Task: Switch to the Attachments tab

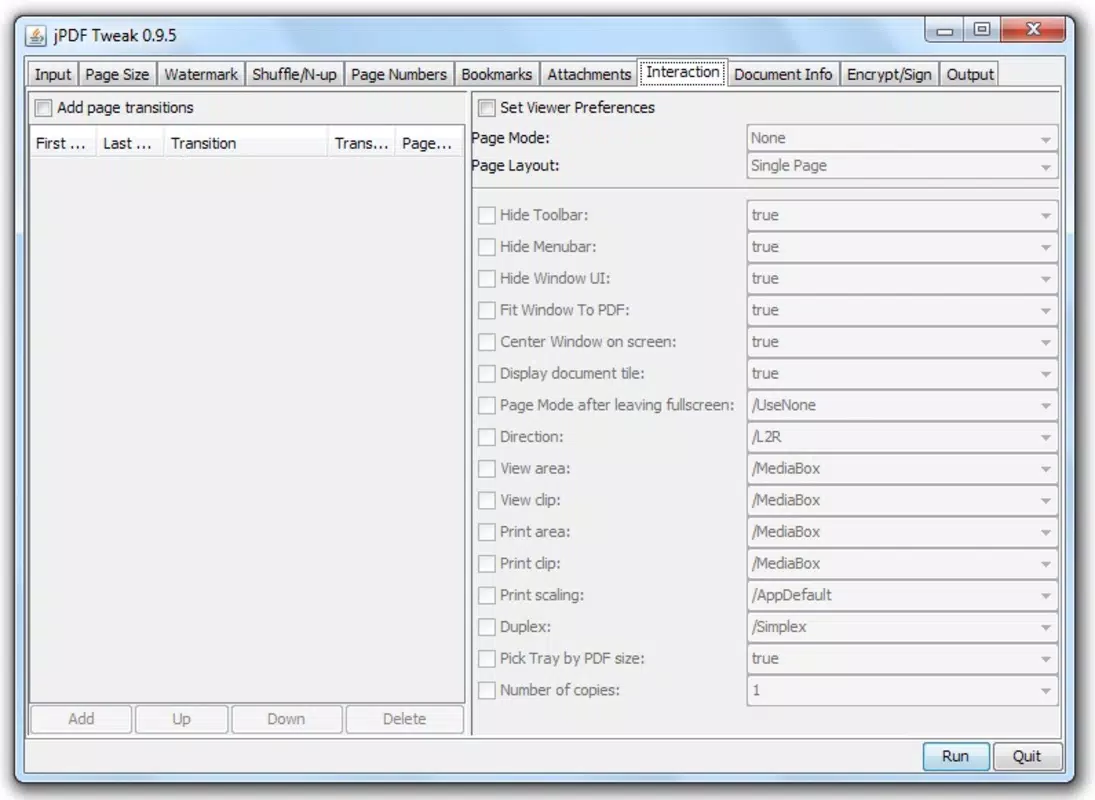Action: [x=589, y=74]
